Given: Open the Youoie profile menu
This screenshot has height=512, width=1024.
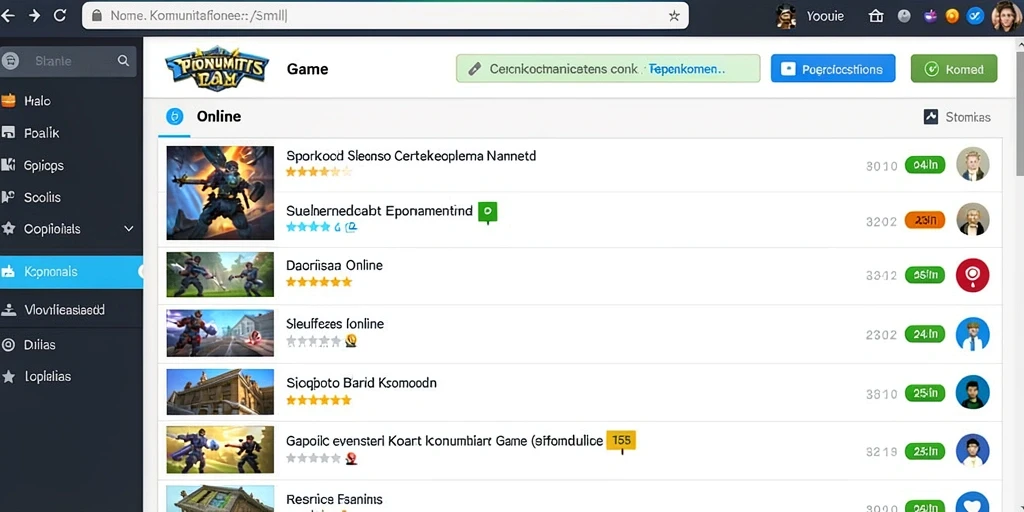Looking at the screenshot, I should click(x=810, y=16).
